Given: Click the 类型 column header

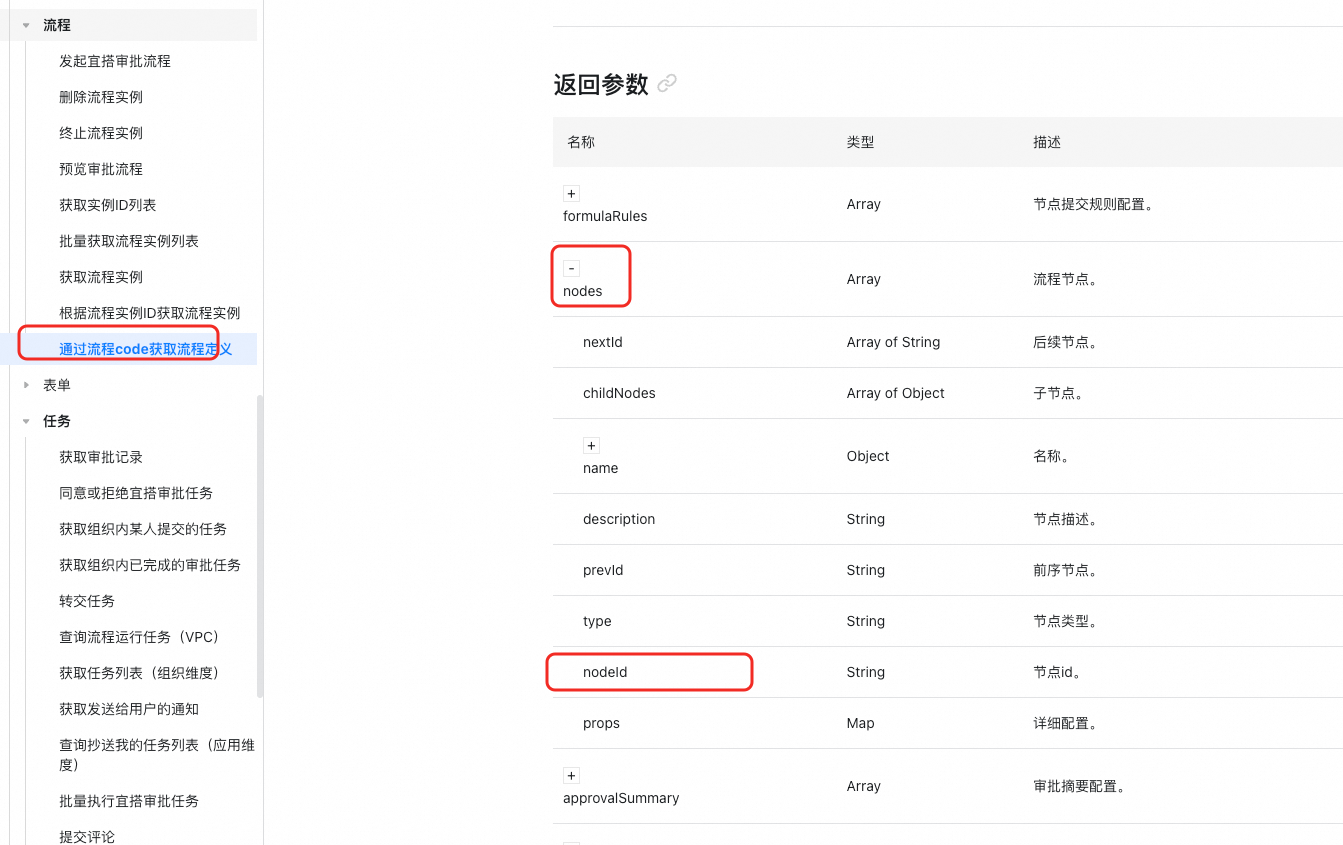Looking at the screenshot, I should [860, 142].
